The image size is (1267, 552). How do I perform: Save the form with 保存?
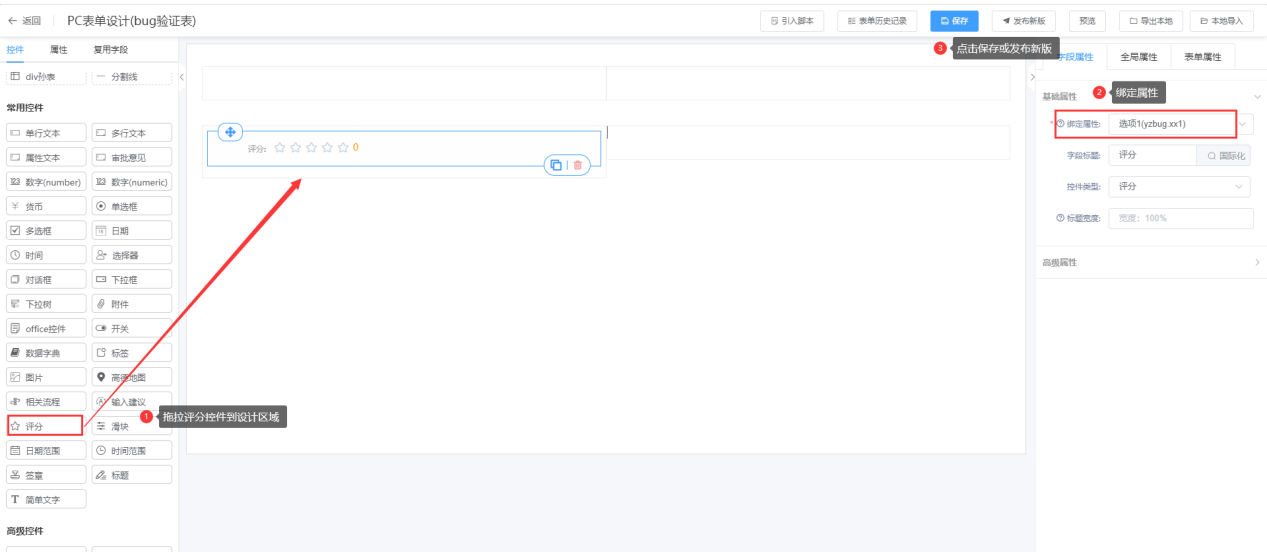click(x=955, y=20)
